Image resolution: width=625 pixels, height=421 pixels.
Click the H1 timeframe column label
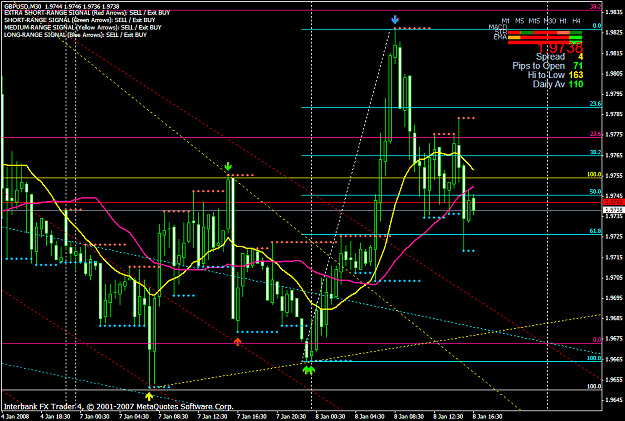click(563, 21)
